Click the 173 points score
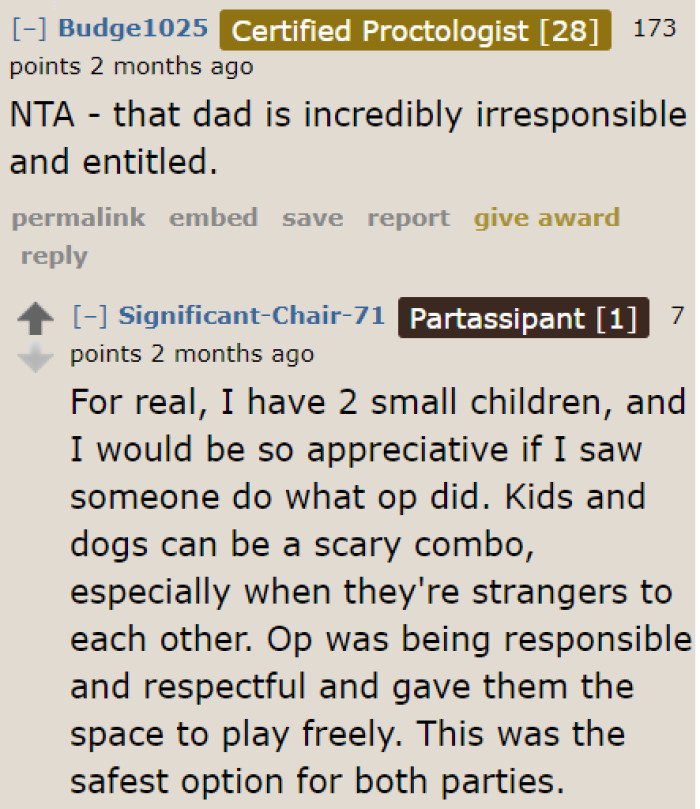This screenshot has width=700, height=809. click(x=654, y=28)
